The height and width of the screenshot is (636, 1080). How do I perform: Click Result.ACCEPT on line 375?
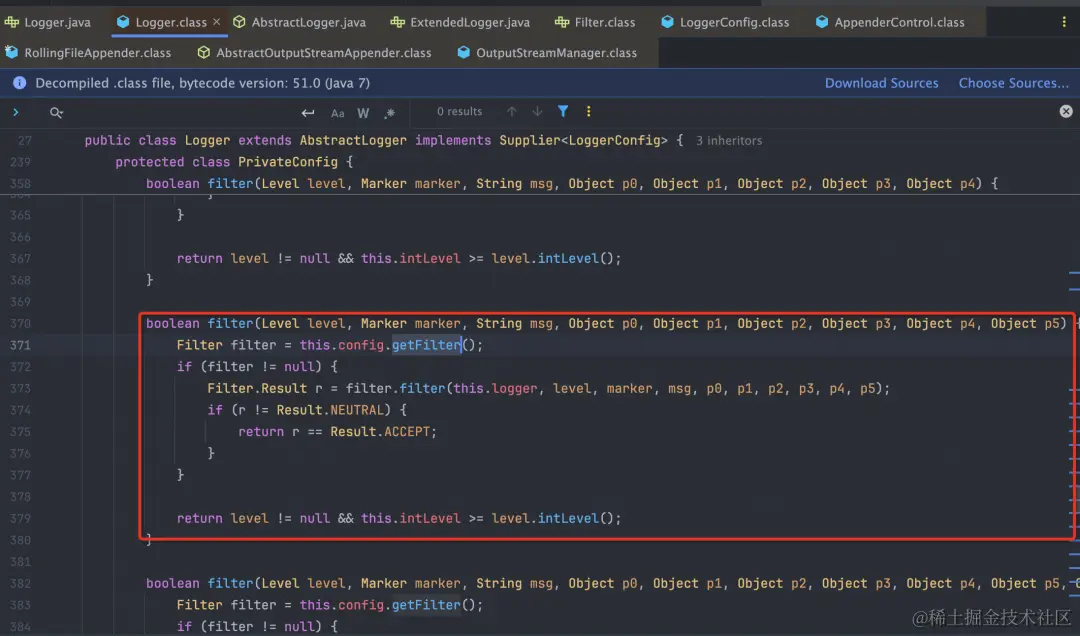(380, 432)
